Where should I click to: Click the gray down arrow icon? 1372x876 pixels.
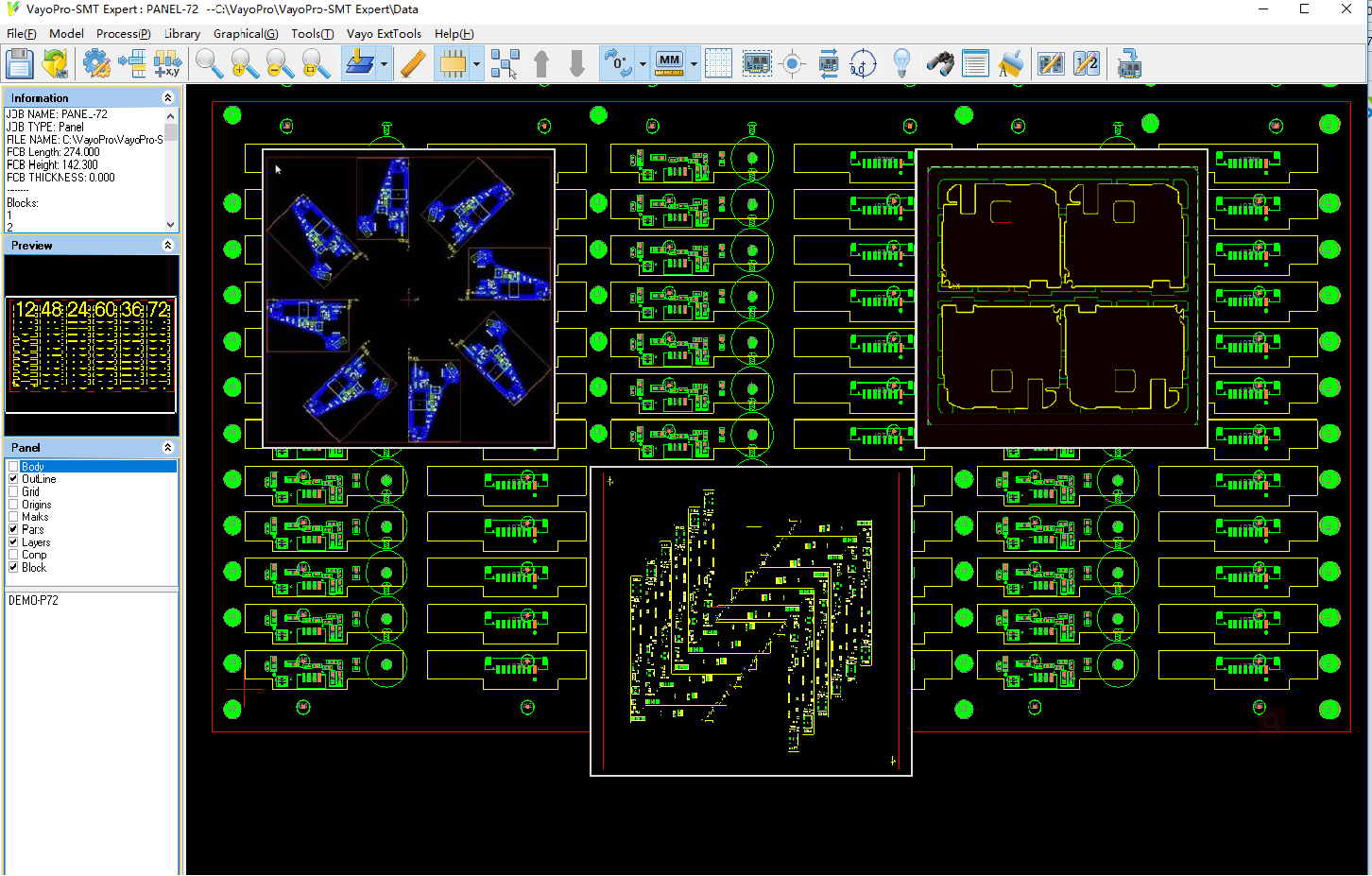(577, 64)
